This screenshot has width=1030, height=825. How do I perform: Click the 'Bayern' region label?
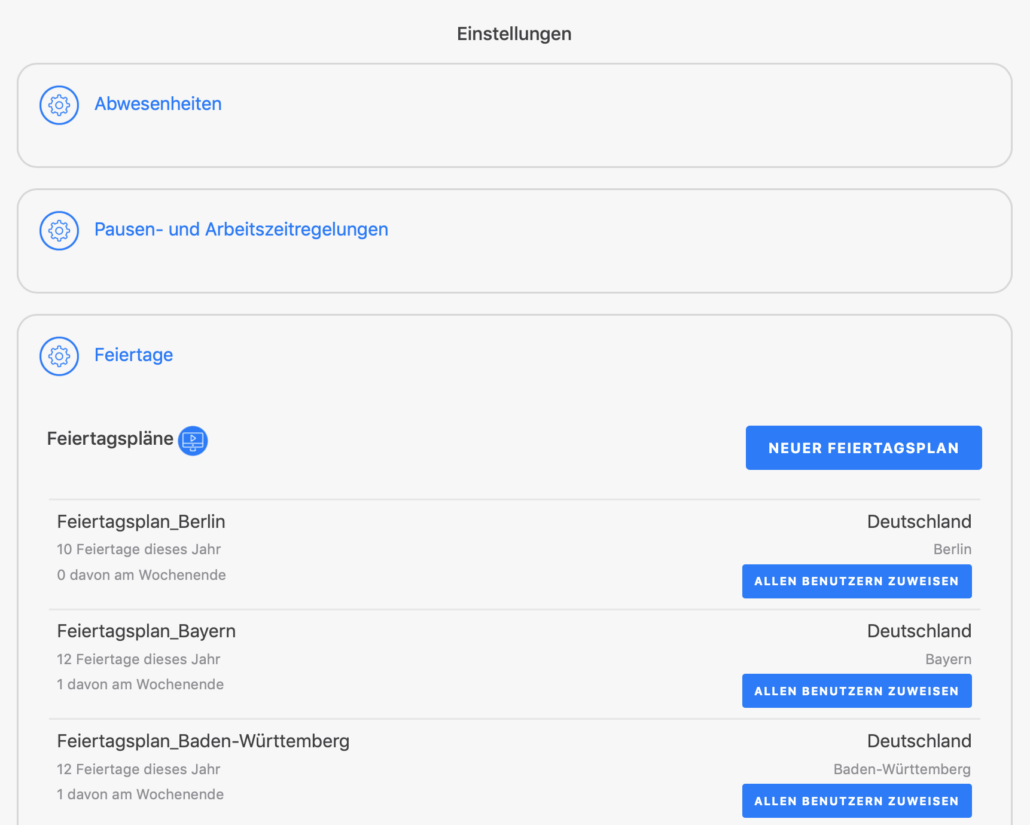tap(948, 659)
